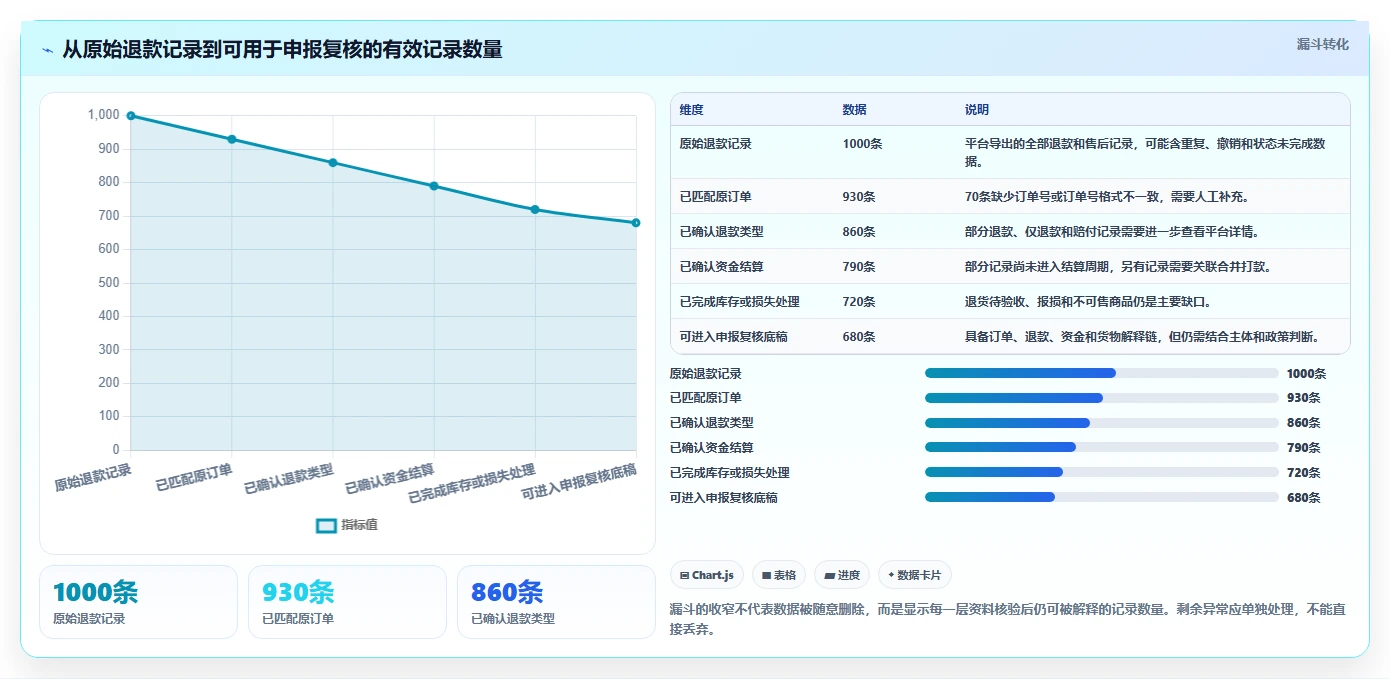Click the description 退货待验收、报损和不可售商品仍是主要缺口
The height and width of the screenshot is (679, 1390).
(x=1088, y=302)
